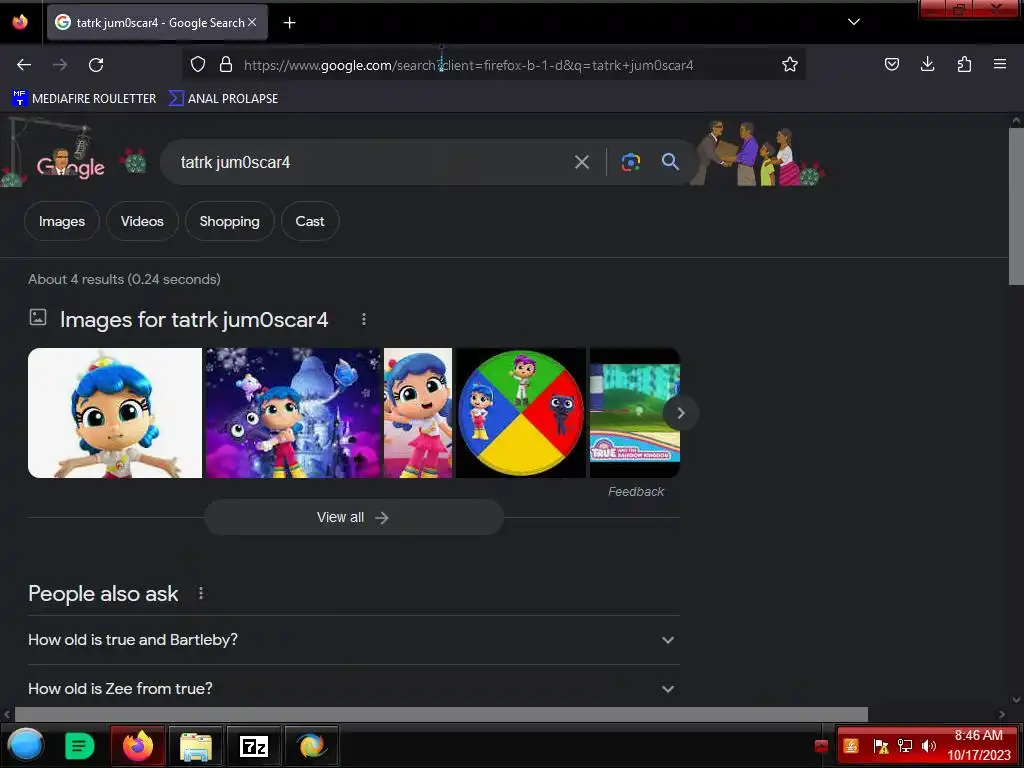1024x768 pixels.
Task: Open the Firefox downloads panel
Action: (927, 64)
